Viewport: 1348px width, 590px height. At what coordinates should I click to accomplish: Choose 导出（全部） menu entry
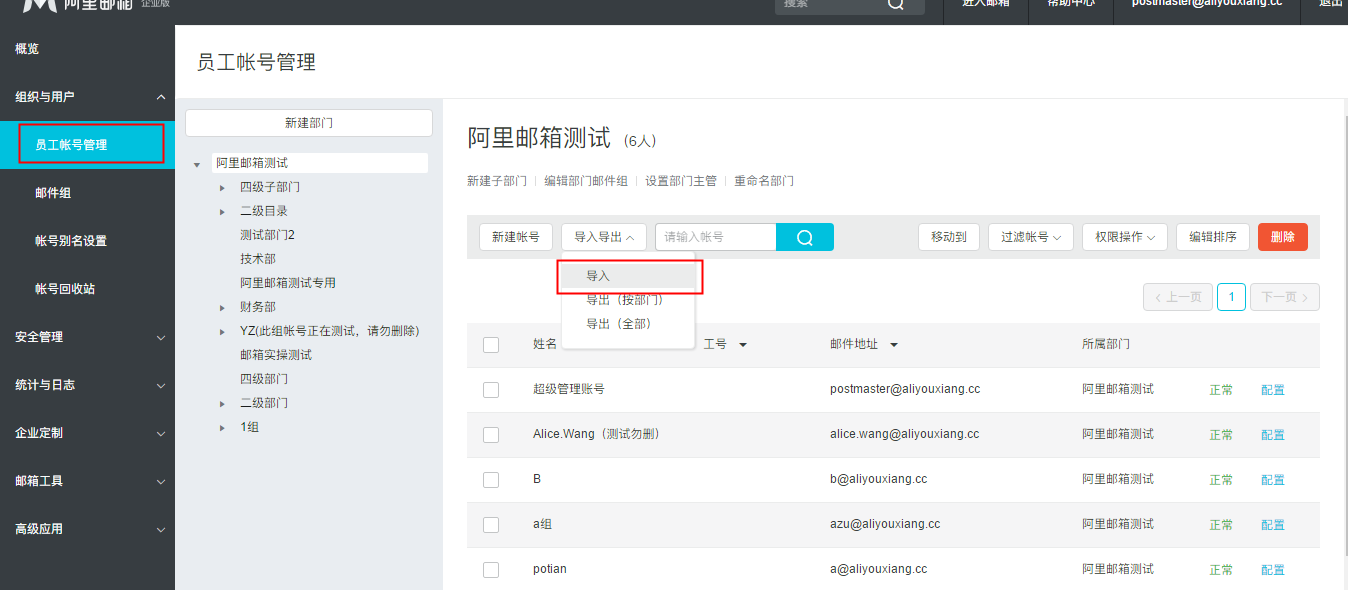(628, 324)
